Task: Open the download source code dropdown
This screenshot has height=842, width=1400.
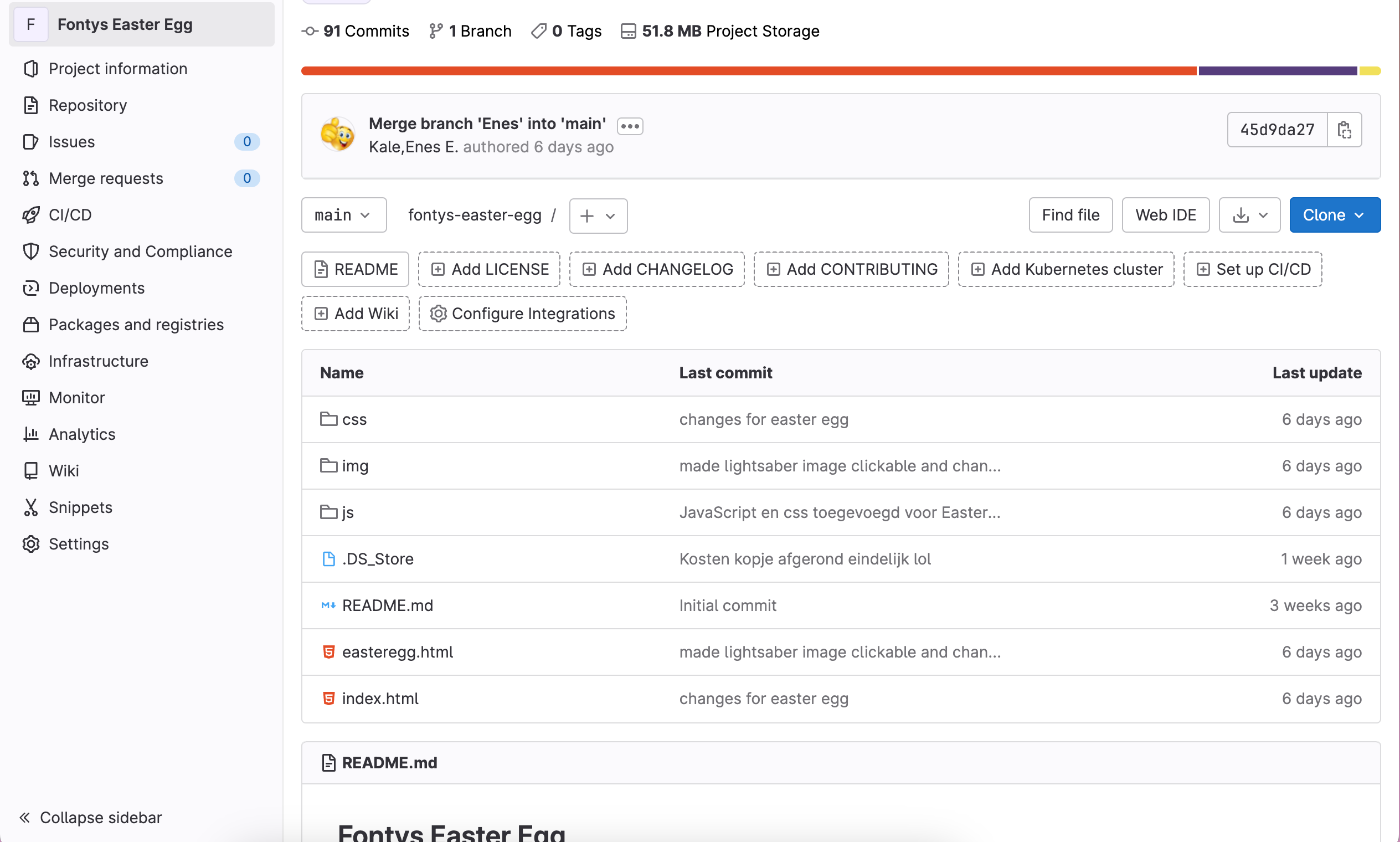Action: pyautogui.click(x=1249, y=215)
